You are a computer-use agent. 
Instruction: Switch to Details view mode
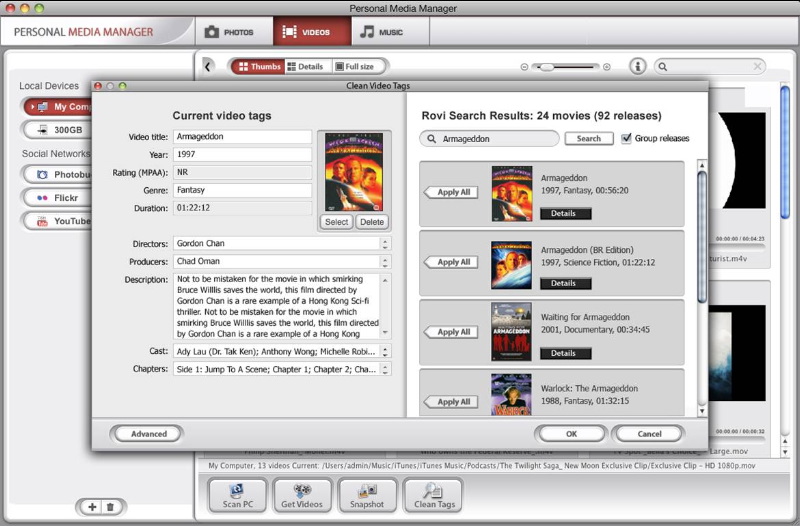pos(306,66)
